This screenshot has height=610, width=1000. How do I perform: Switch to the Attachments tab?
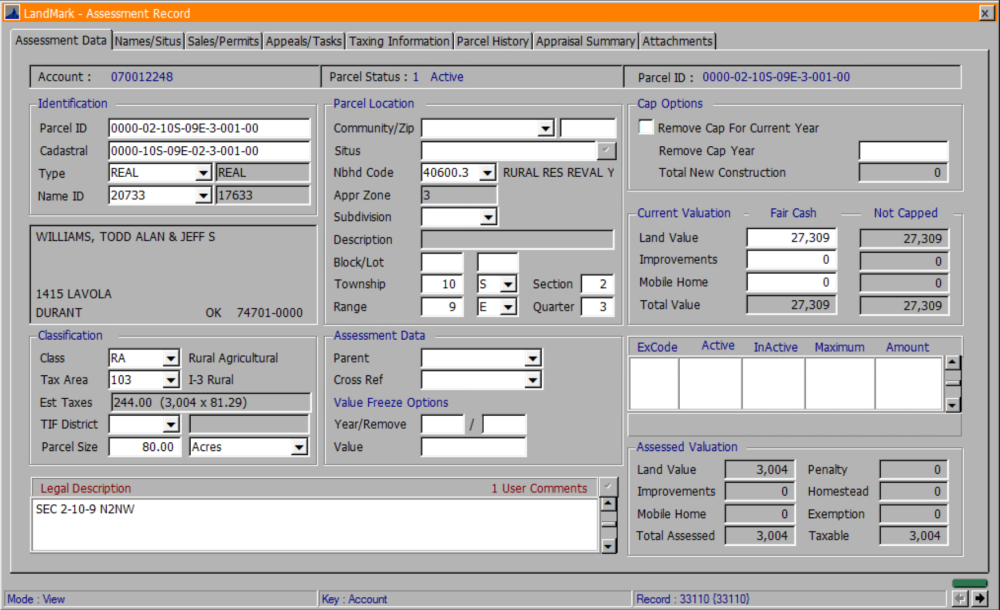tap(677, 41)
